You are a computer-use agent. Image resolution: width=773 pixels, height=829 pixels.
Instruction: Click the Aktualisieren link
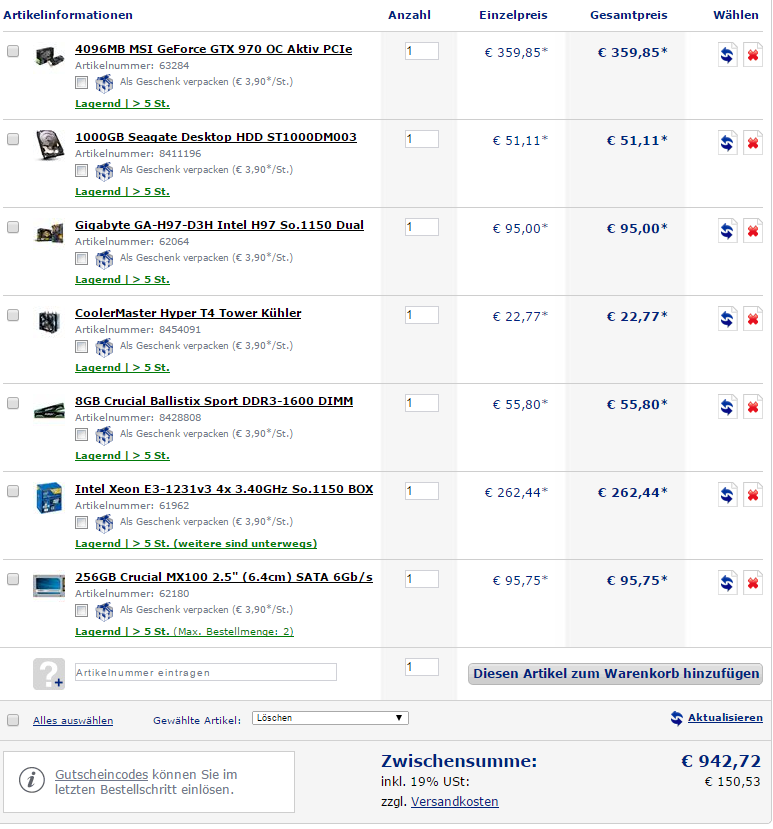click(725, 717)
